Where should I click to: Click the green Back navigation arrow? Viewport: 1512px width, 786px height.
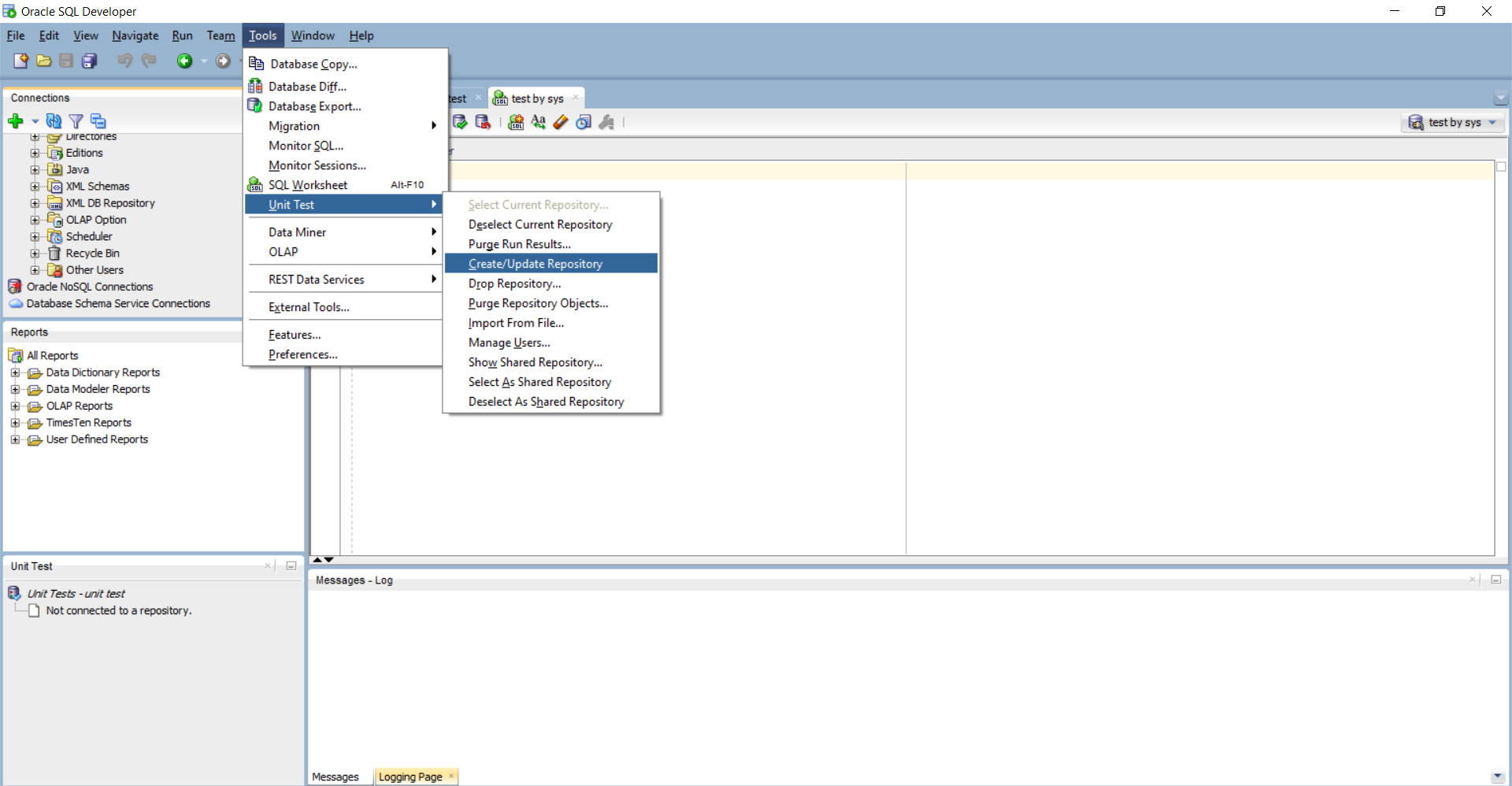[184, 61]
